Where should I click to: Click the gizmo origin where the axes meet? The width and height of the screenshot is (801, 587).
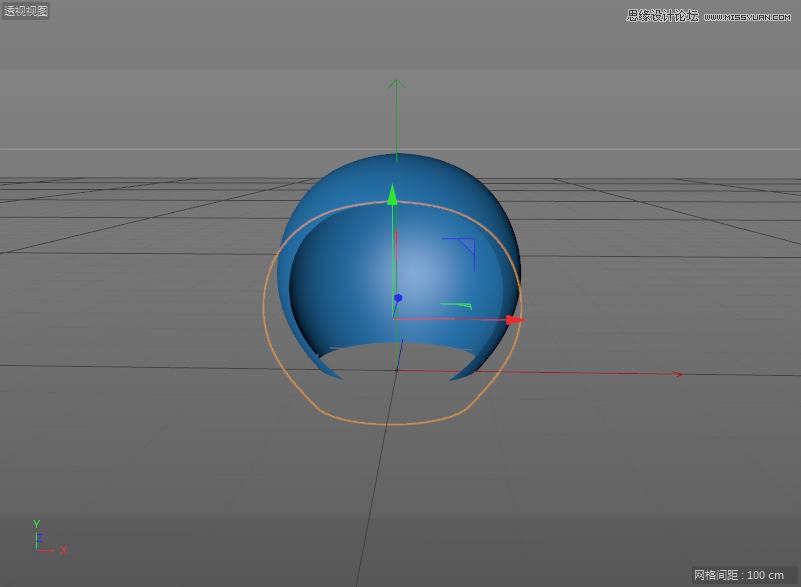(394, 320)
